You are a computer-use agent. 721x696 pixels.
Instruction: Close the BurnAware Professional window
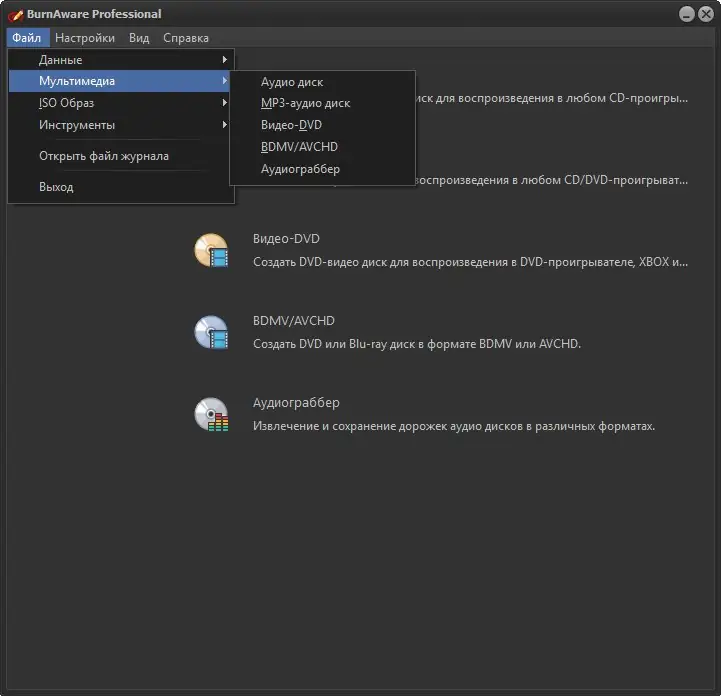point(706,14)
